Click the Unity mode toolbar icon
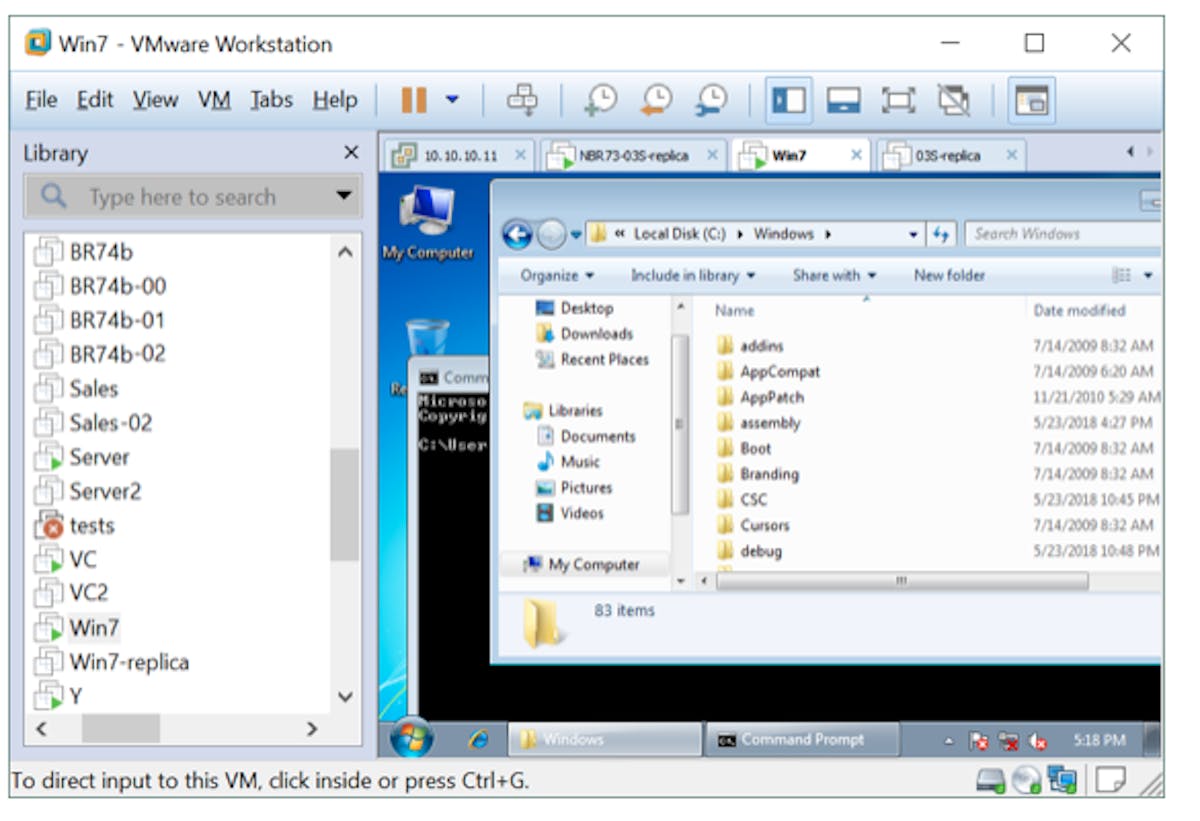This screenshot has height=821, width=1200. [x=953, y=100]
